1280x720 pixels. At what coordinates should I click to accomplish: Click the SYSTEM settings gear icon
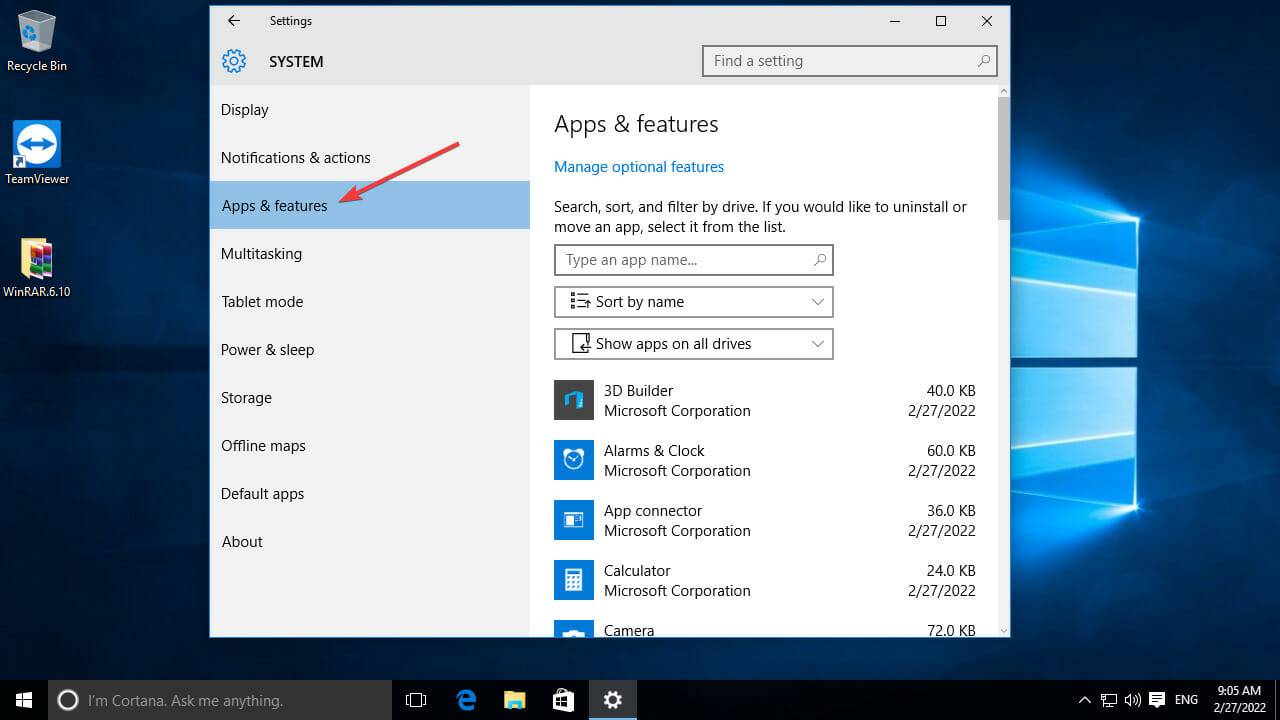pos(233,61)
